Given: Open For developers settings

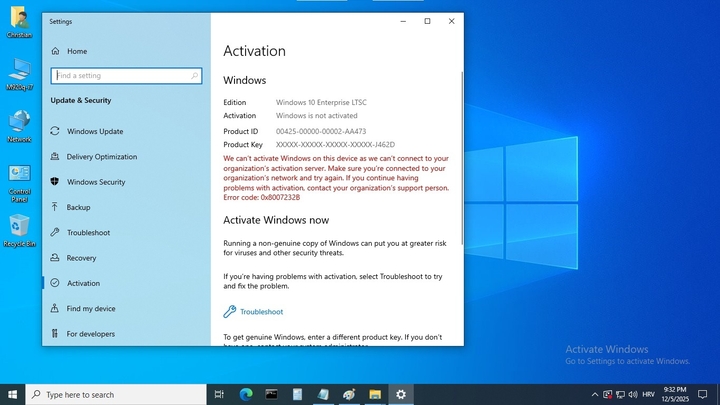Looking at the screenshot, I should tap(90, 334).
